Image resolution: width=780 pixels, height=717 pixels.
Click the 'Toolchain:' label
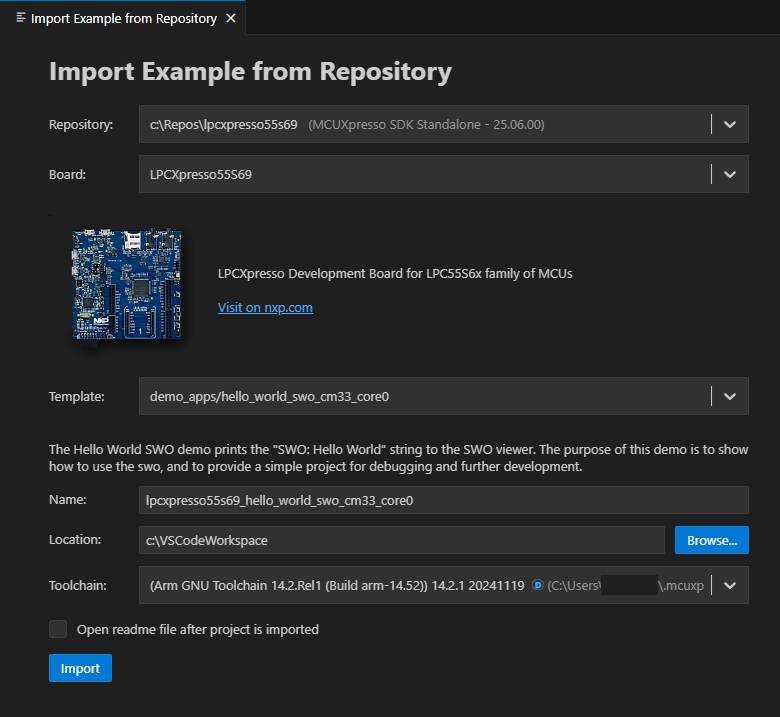78,585
